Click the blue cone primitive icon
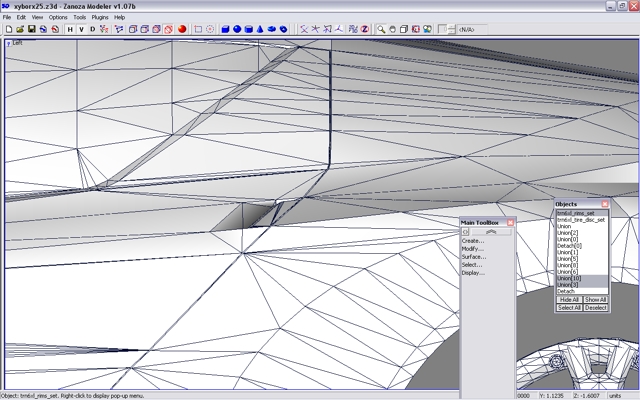Screen dimensions: 640x400 pos(260,29)
